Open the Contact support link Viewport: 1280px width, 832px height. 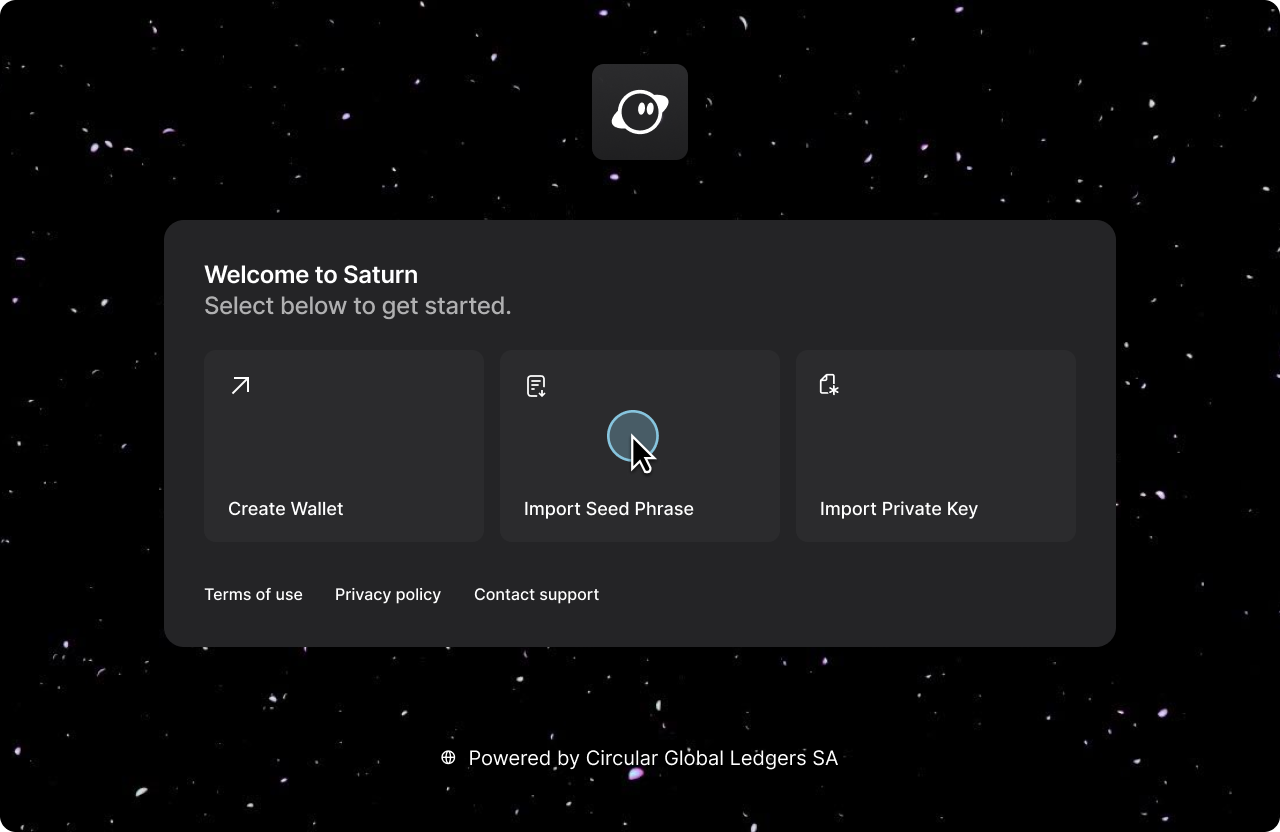pos(536,594)
